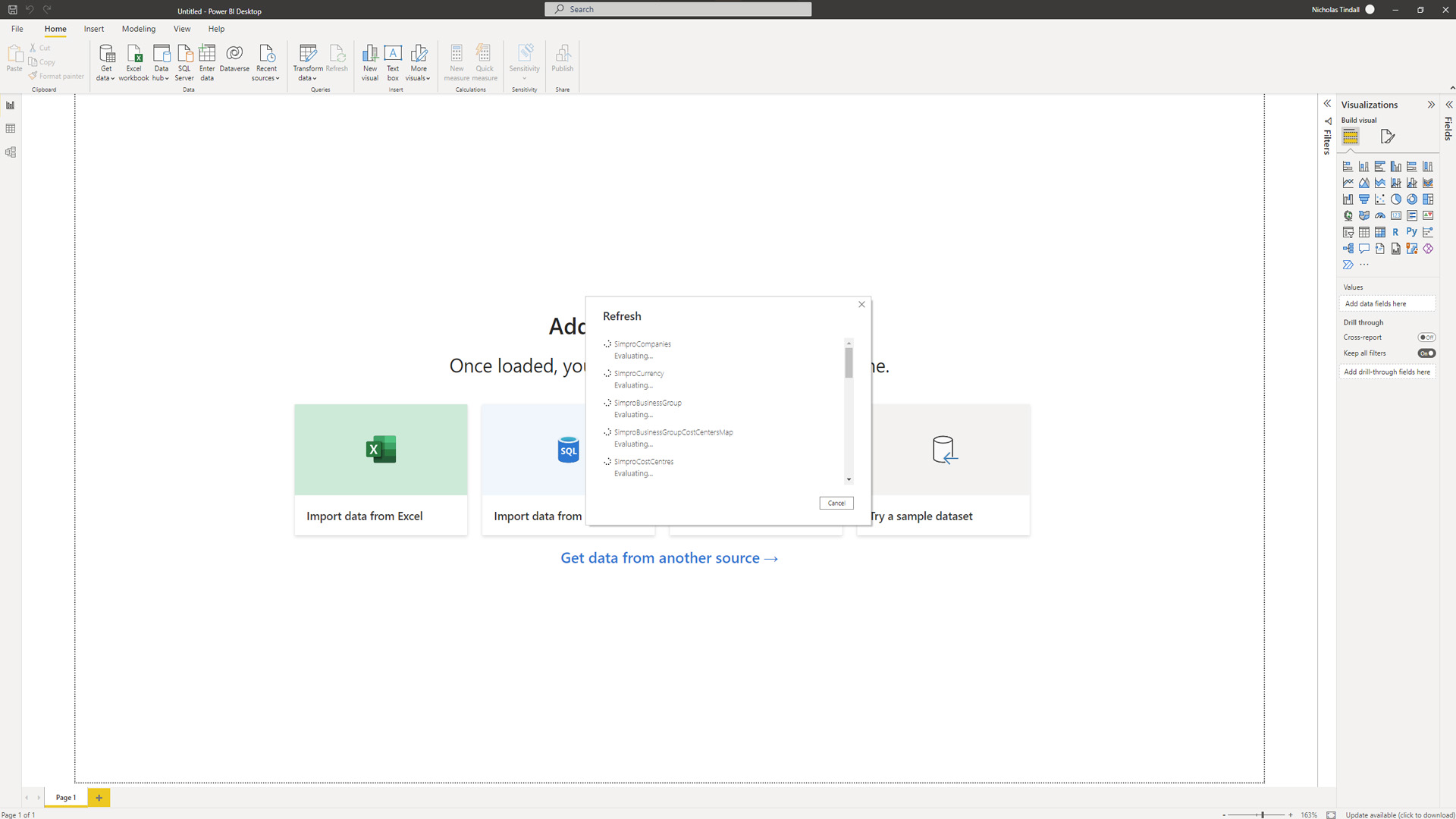The image size is (1456, 819).
Task: Expand the Transform data dropdown
Action: coord(307,78)
